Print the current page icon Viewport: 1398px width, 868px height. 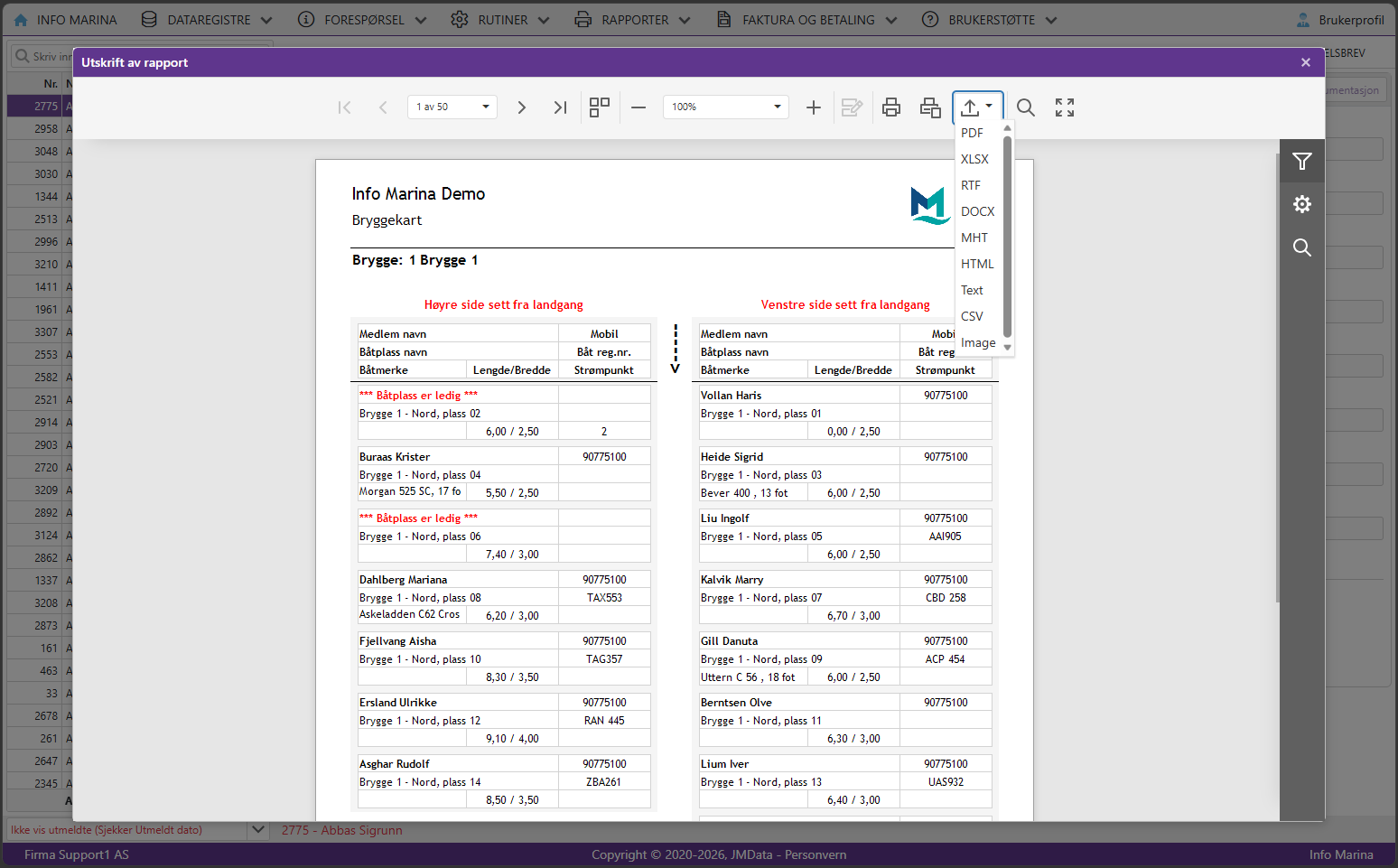[930, 107]
